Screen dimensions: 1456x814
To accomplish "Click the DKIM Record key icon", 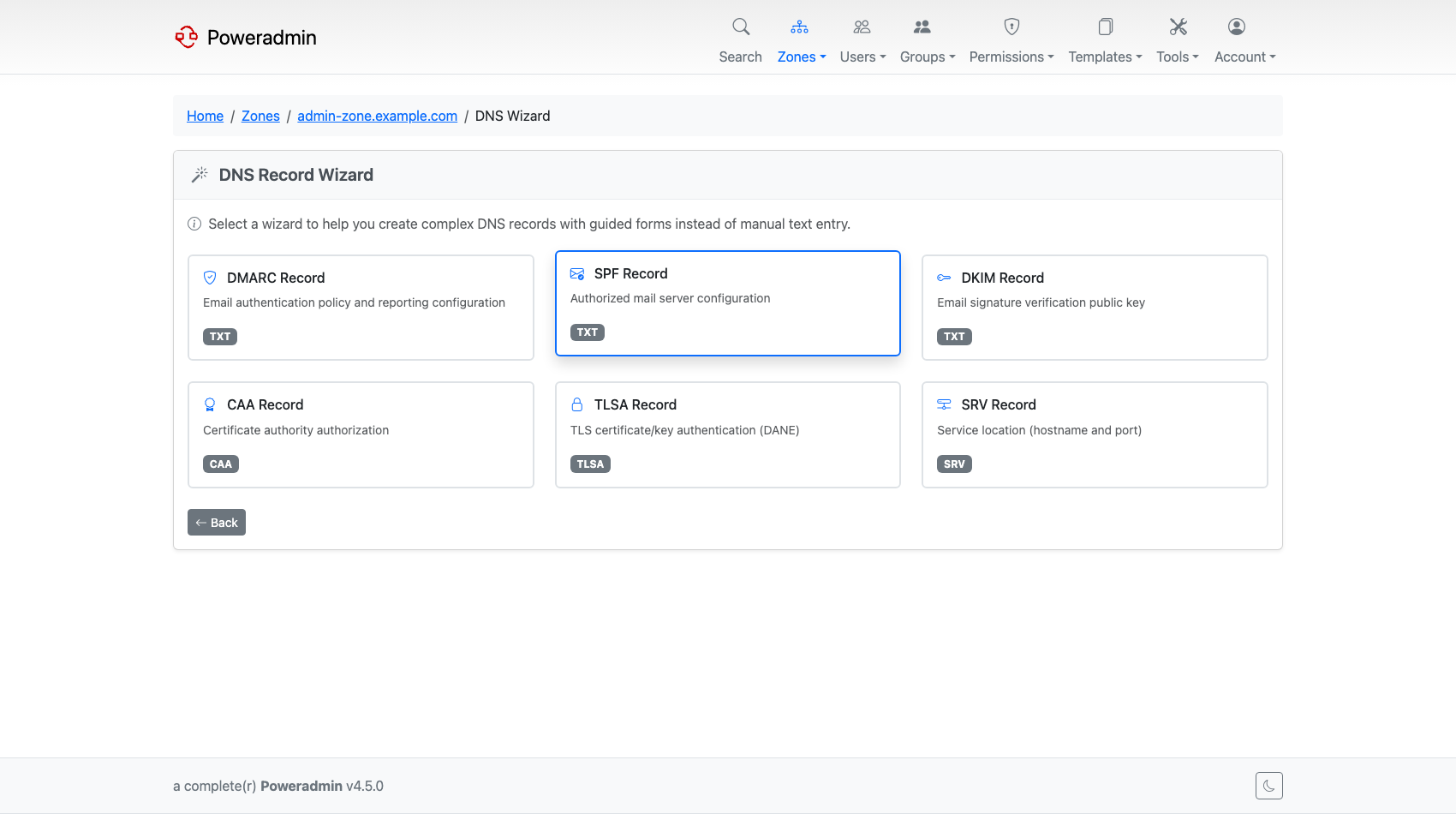I will coord(944,278).
